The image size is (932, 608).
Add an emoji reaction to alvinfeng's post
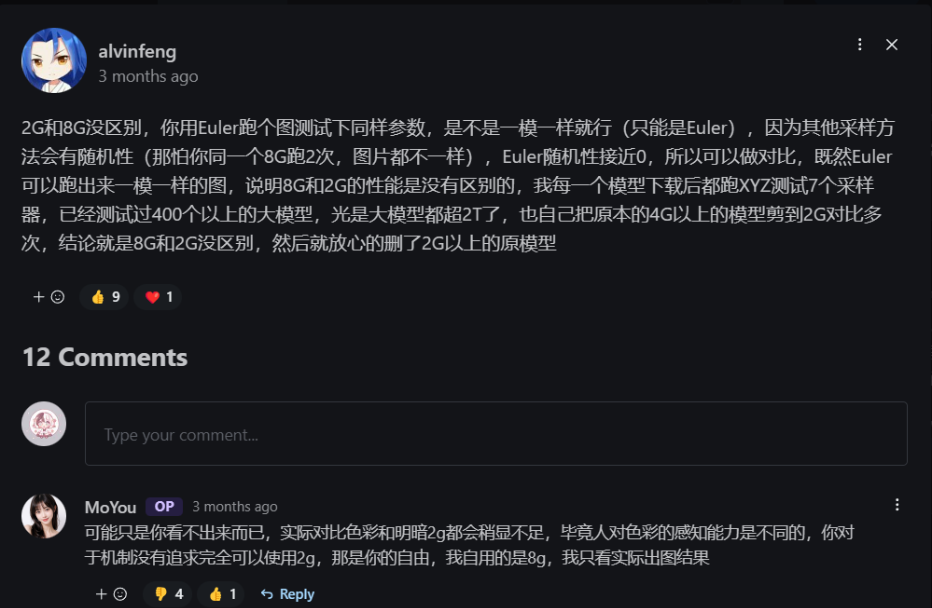(x=49, y=297)
